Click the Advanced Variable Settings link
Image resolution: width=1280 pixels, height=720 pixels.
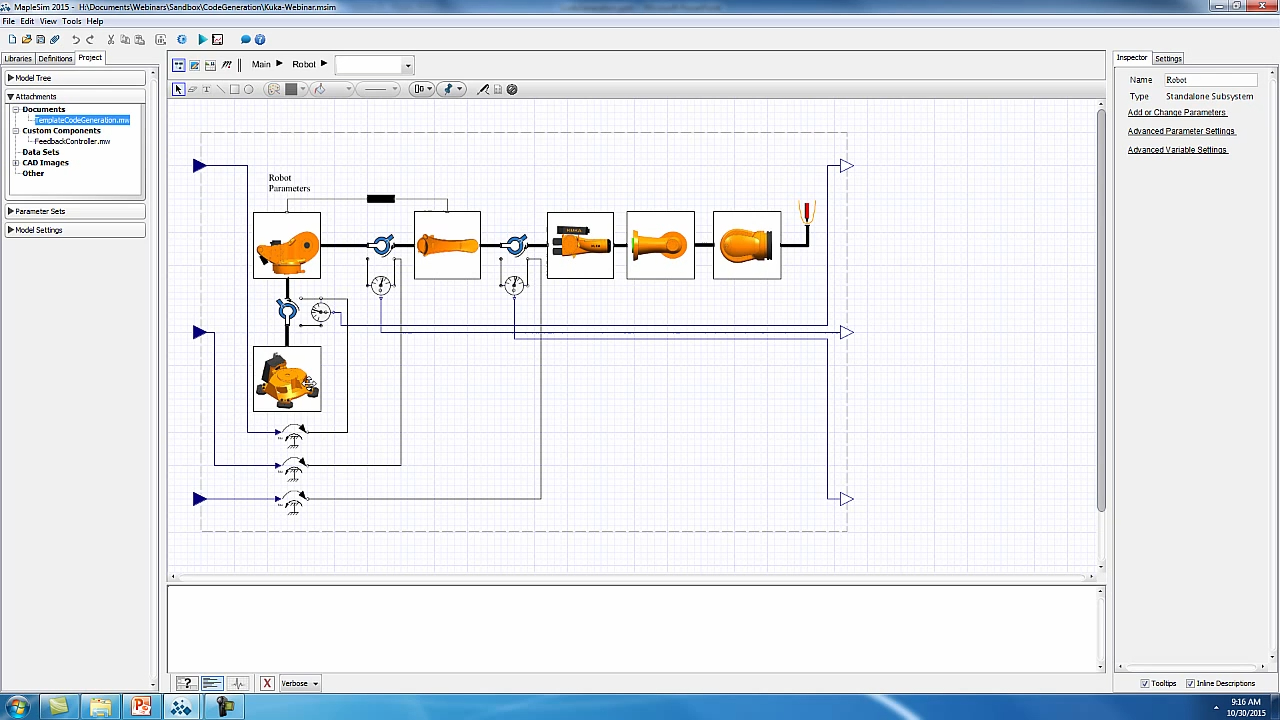click(x=1178, y=150)
